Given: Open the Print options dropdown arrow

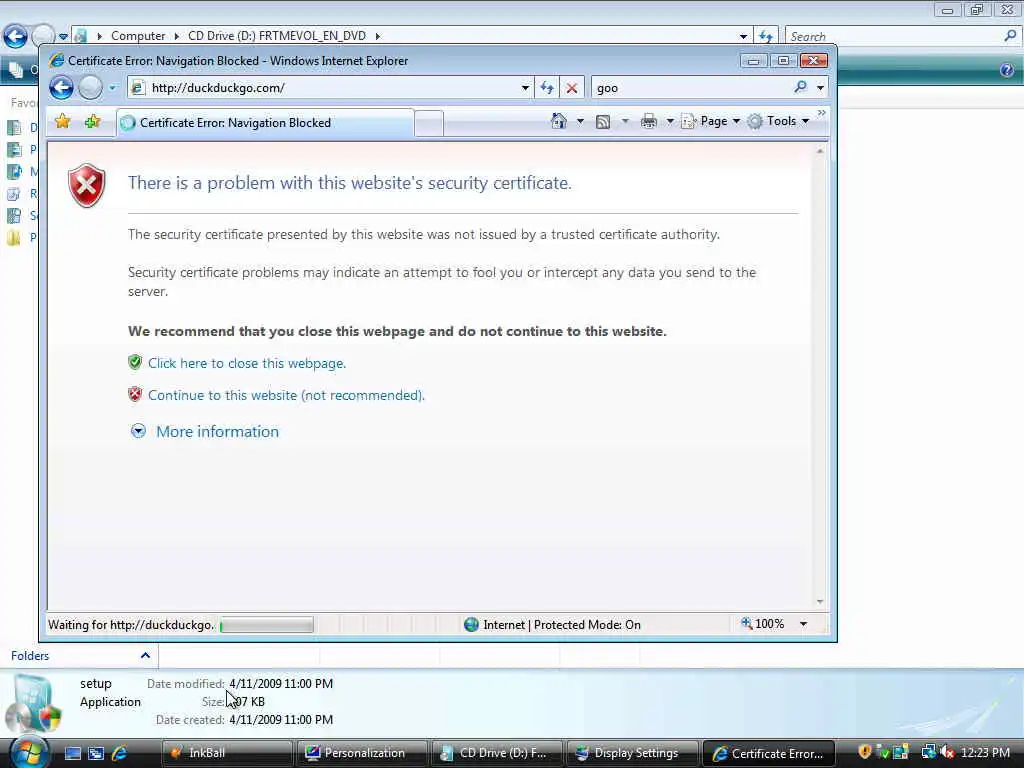Looking at the screenshot, I should coord(669,121).
